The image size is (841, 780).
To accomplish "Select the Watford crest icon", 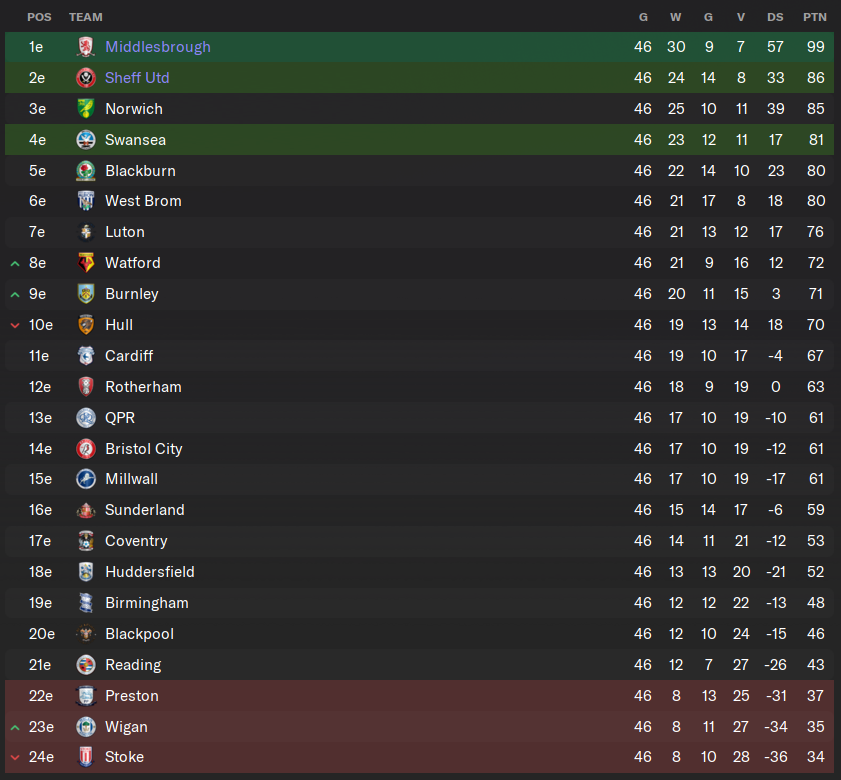I will (x=86, y=263).
